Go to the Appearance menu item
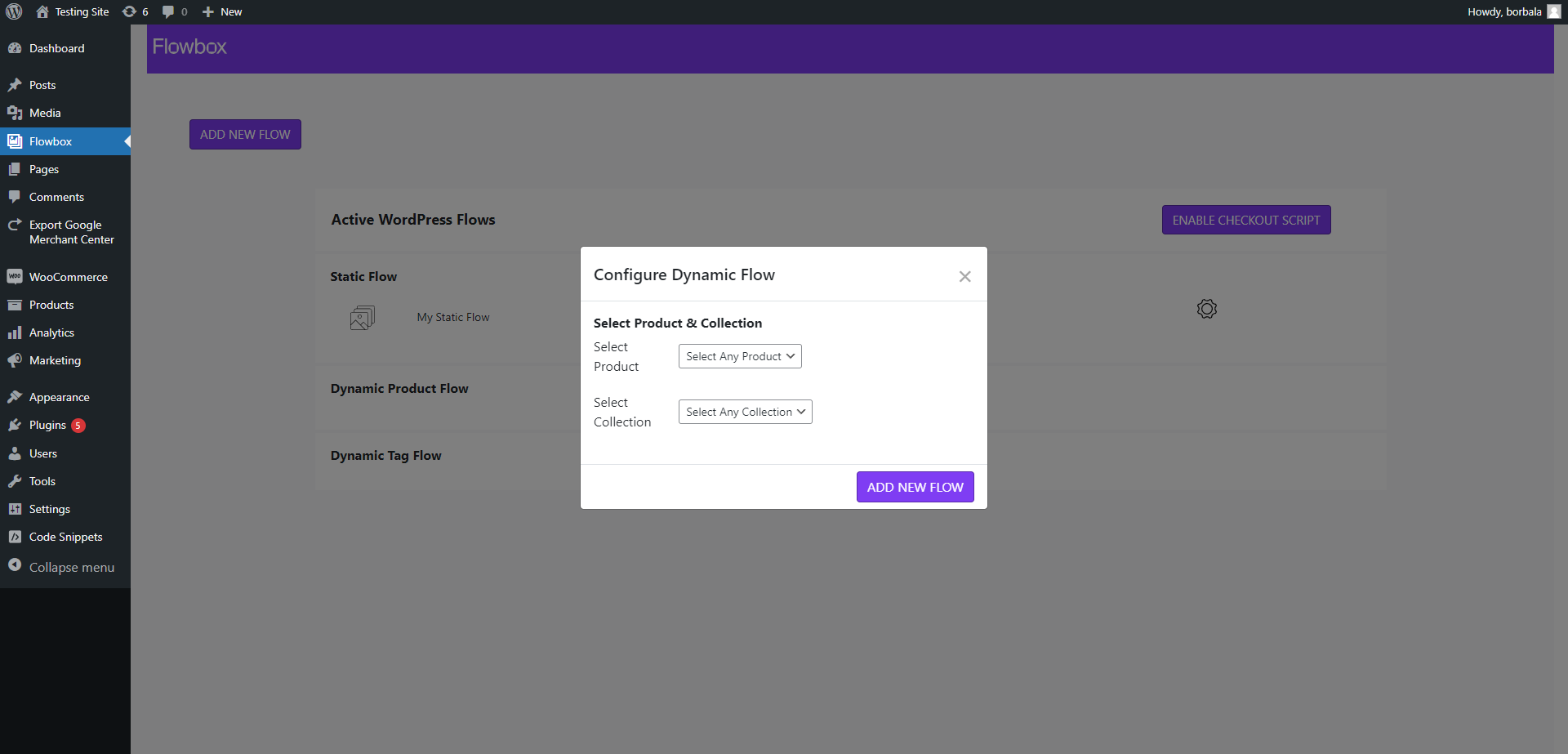1568x754 pixels. pos(65,397)
